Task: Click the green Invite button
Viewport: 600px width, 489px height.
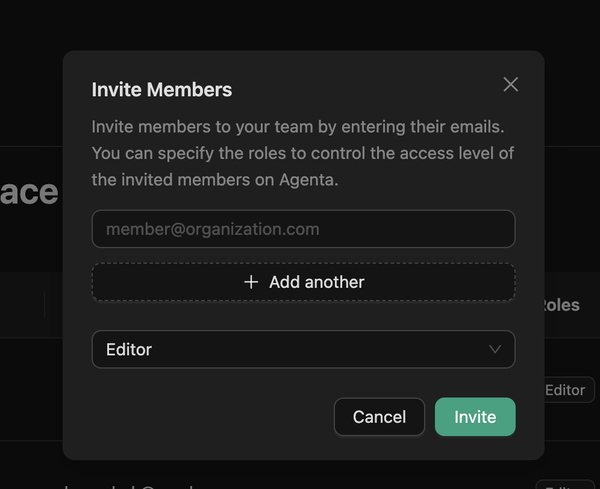Action: 475,417
